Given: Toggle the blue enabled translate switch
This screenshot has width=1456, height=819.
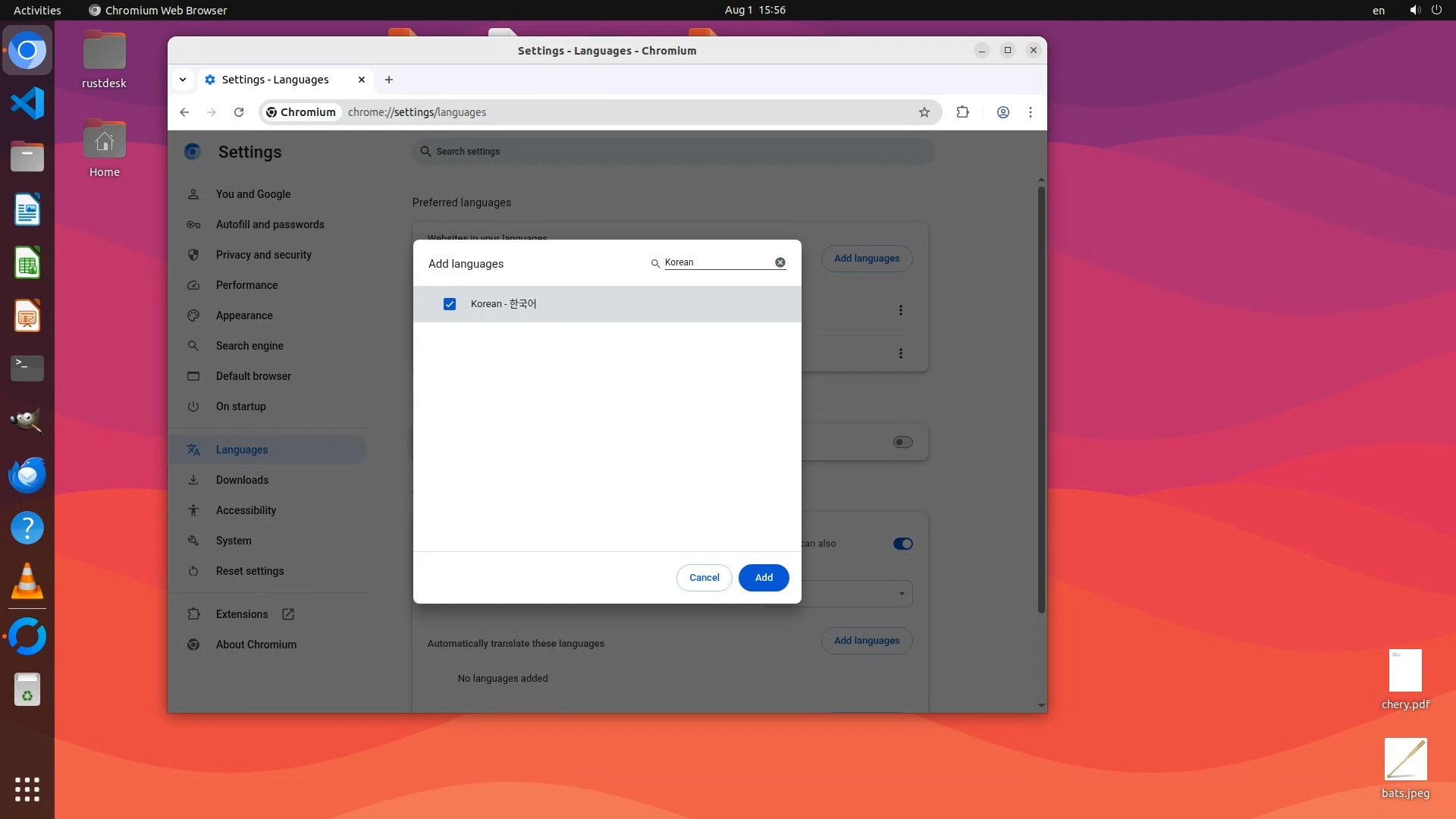Looking at the screenshot, I should click(902, 544).
